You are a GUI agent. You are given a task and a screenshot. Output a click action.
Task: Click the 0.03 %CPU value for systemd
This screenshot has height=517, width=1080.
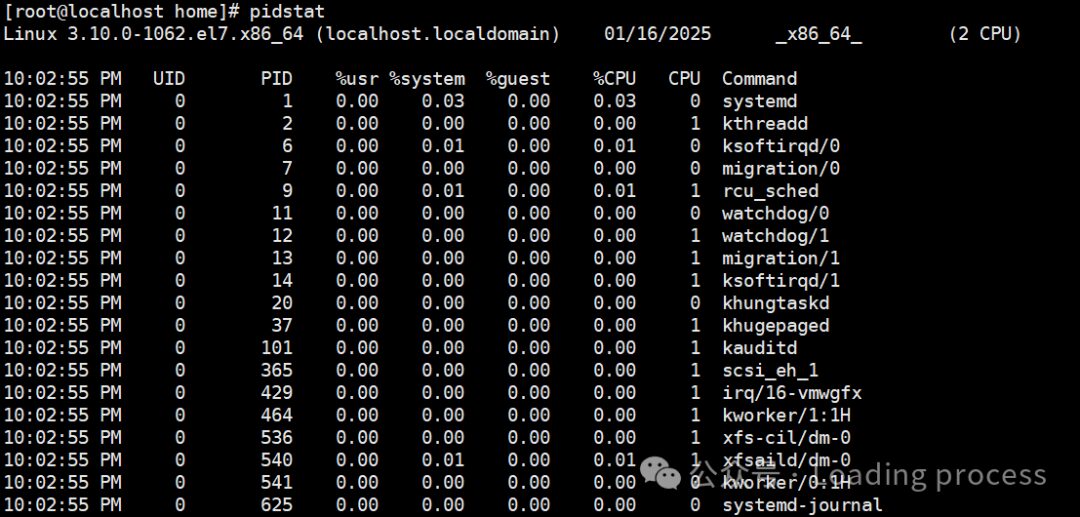point(614,101)
